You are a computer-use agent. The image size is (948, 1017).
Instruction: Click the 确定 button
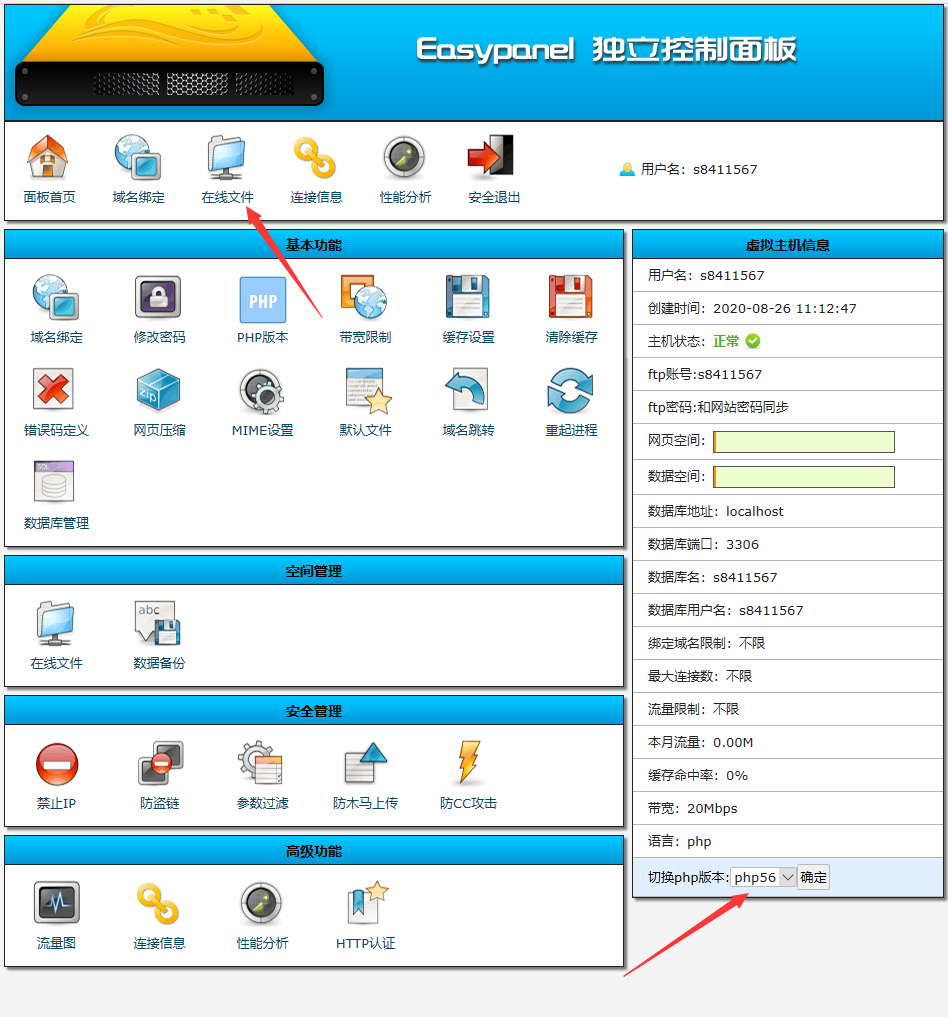[813, 878]
